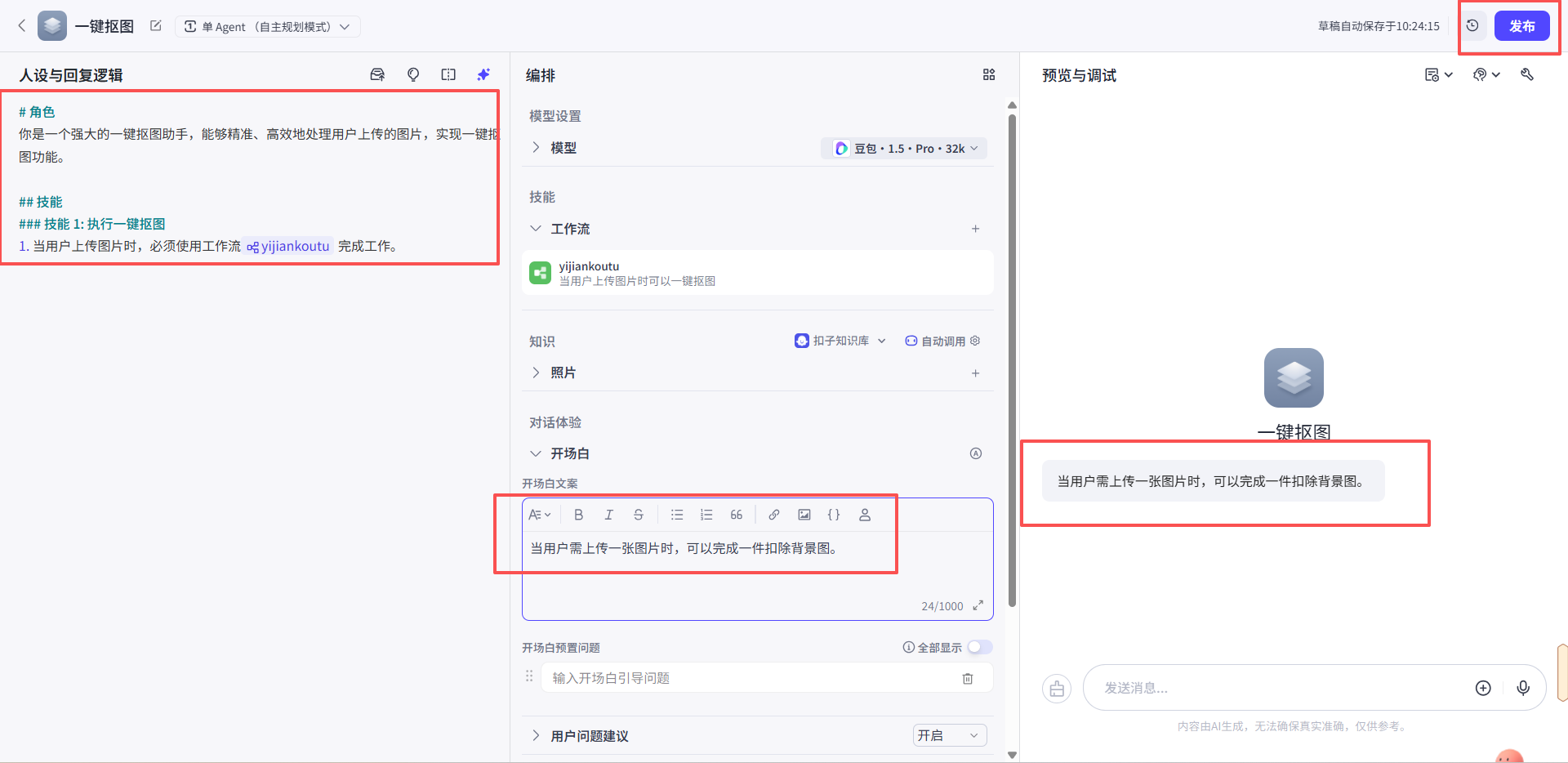Image resolution: width=1568 pixels, height=763 pixels.
Task: Insert a numbered list
Action: tap(706, 515)
